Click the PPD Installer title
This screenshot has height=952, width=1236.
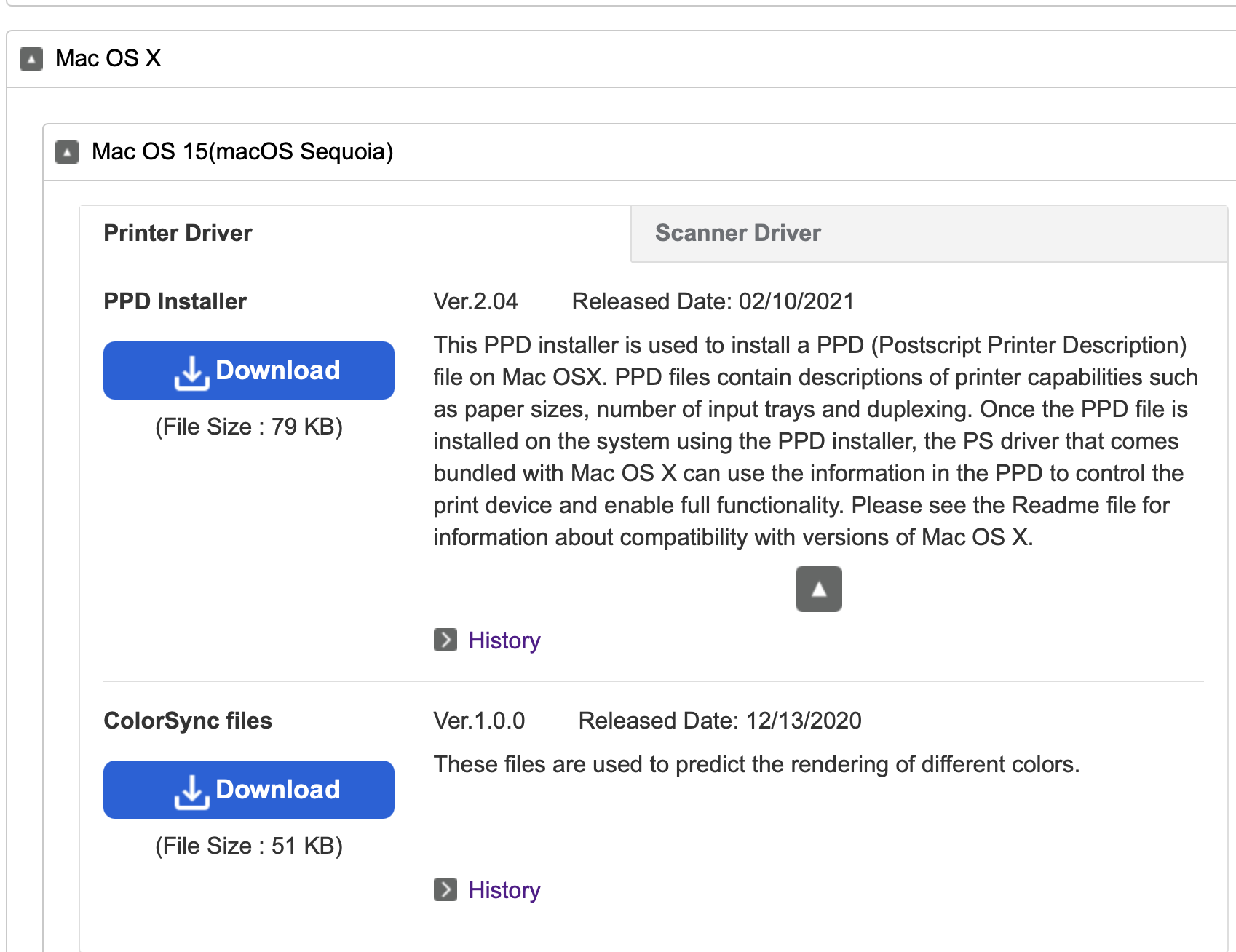pos(175,301)
